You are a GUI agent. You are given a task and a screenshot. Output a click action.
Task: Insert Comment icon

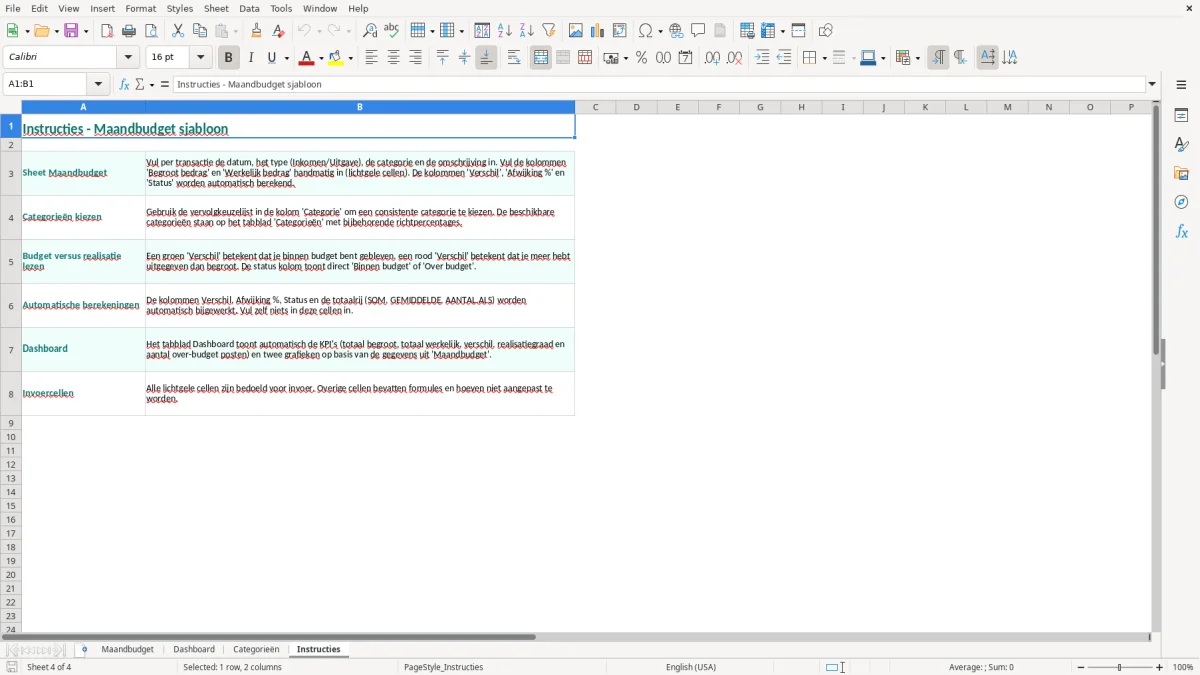(698, 31)
